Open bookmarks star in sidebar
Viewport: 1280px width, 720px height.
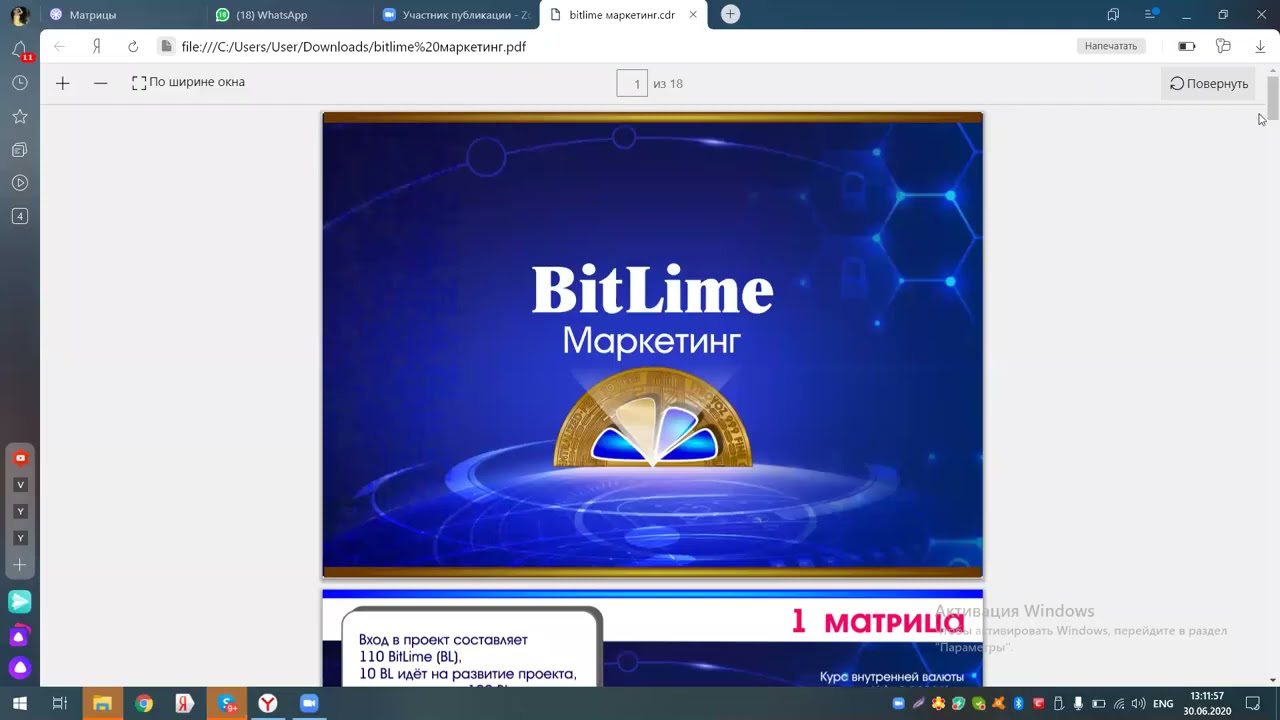19,117
